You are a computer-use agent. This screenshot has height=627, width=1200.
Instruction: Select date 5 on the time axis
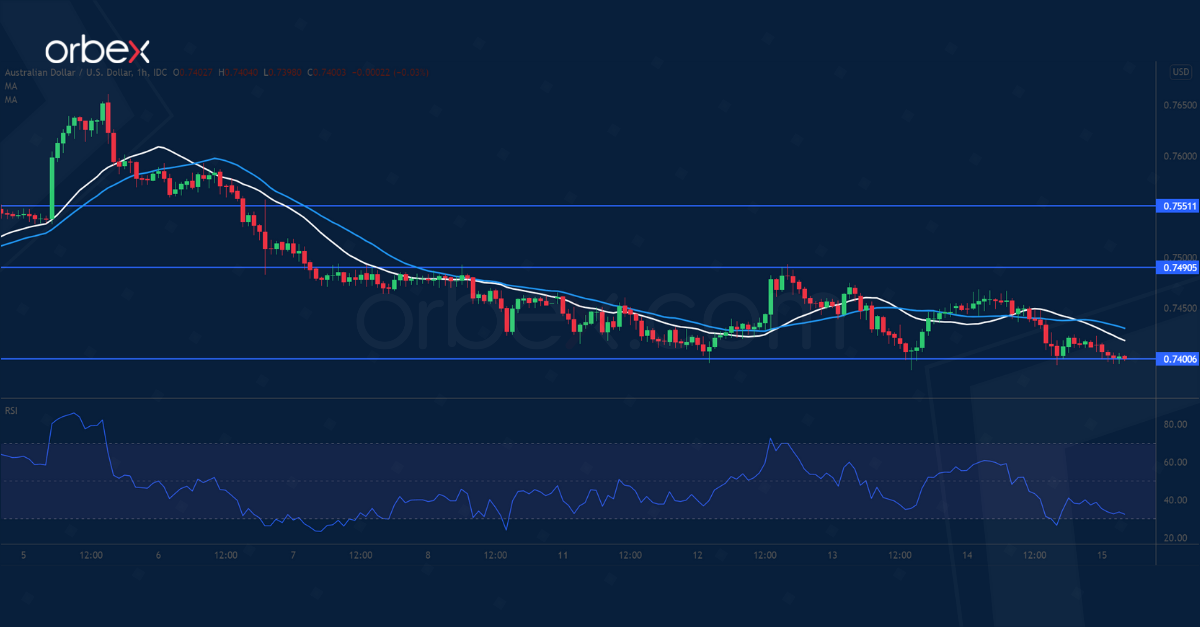22,555
